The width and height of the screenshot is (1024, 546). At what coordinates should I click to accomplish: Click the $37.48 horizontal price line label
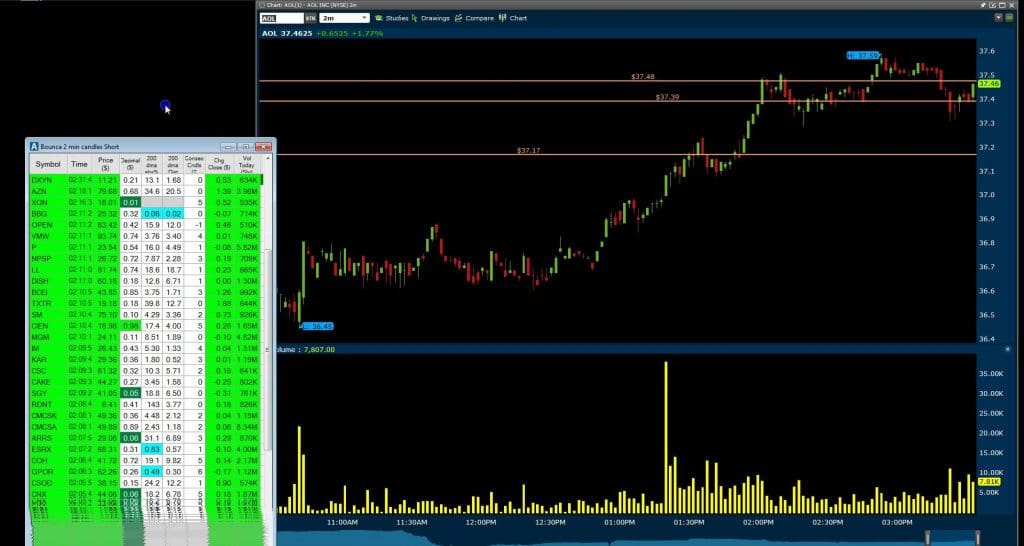coord(643,76)
